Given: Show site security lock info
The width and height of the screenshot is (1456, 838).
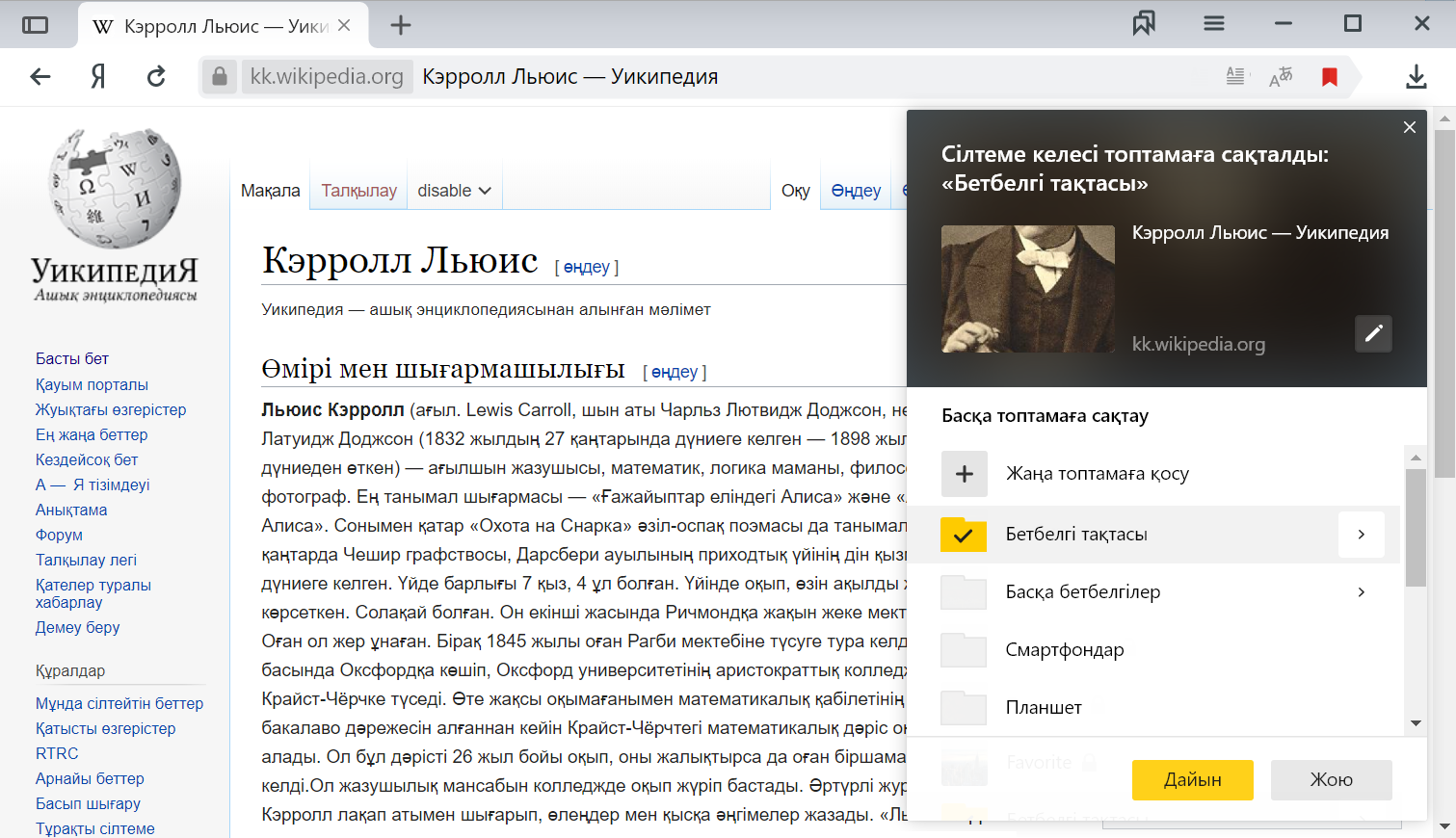Looking at the screenshot, I should pos(220,76).
